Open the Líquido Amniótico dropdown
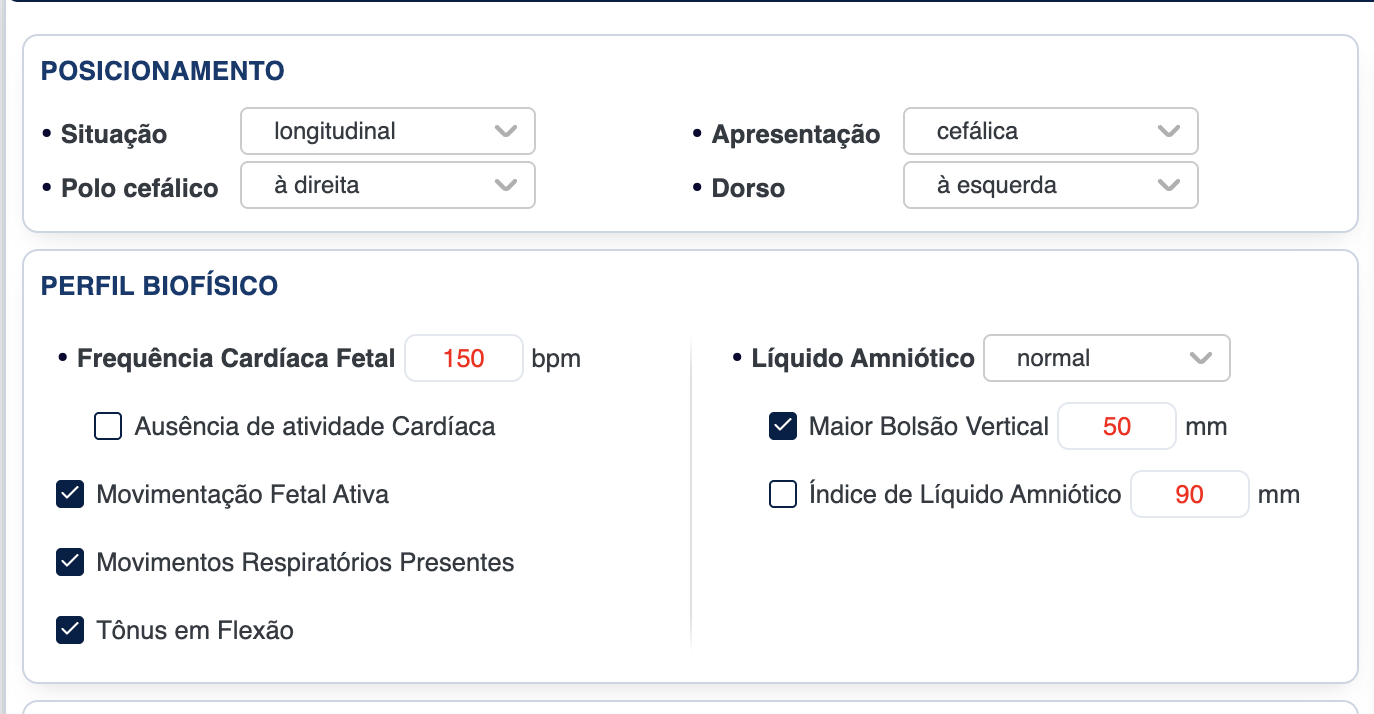Image resolution: width=1374 pixels, height=714 pixels. pyautogui.click(x=1106, y=358)
